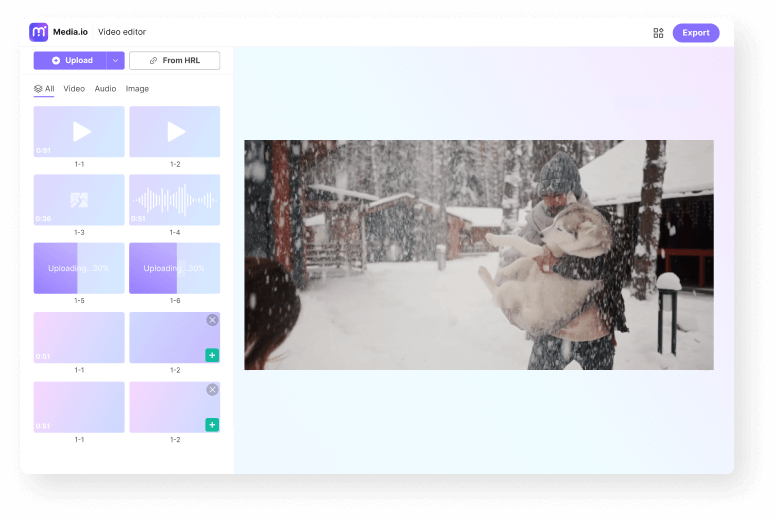Switch to the Video tab

click(x=74, y=89)
